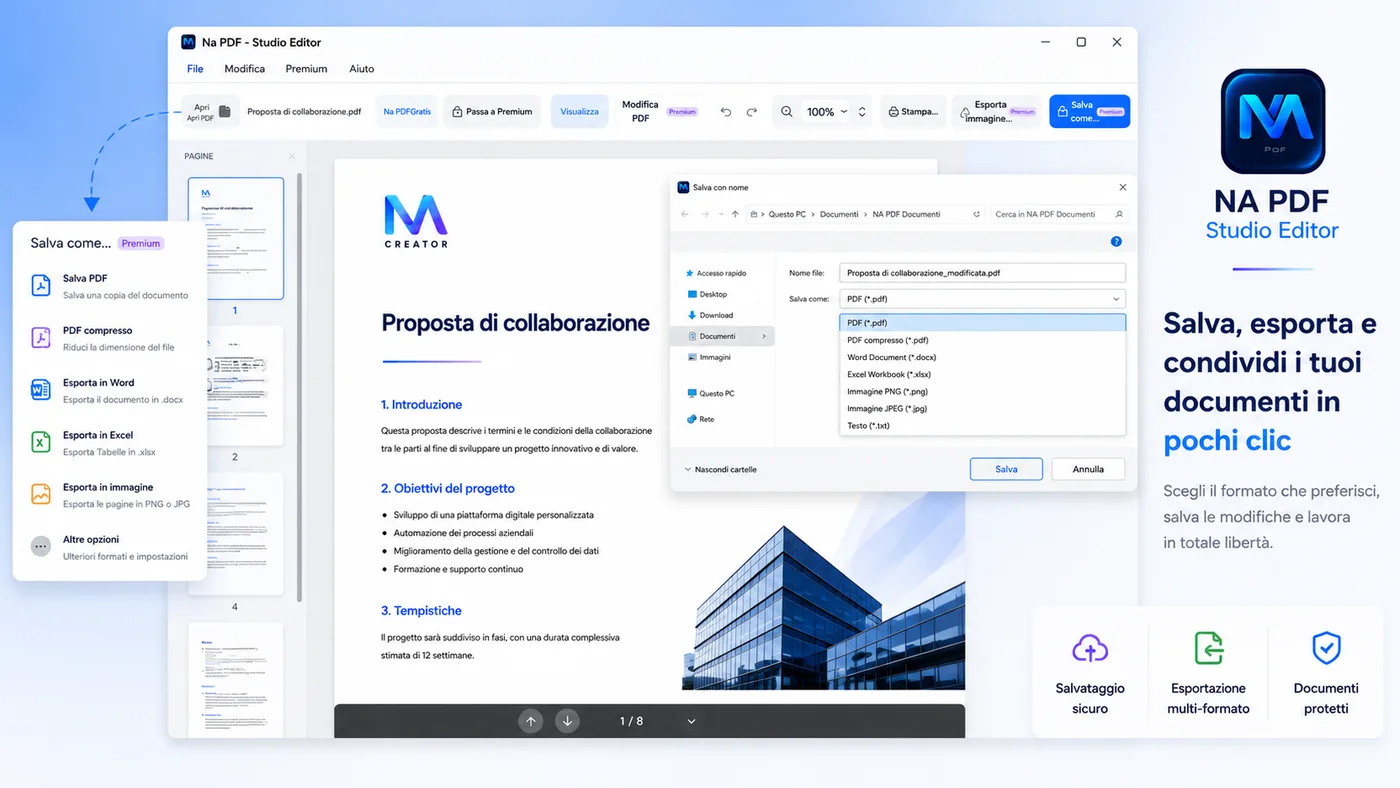Open the Salva come file type dropdown
The width and height of the screenshot is (1400, 788).
[x=982, y=299]
